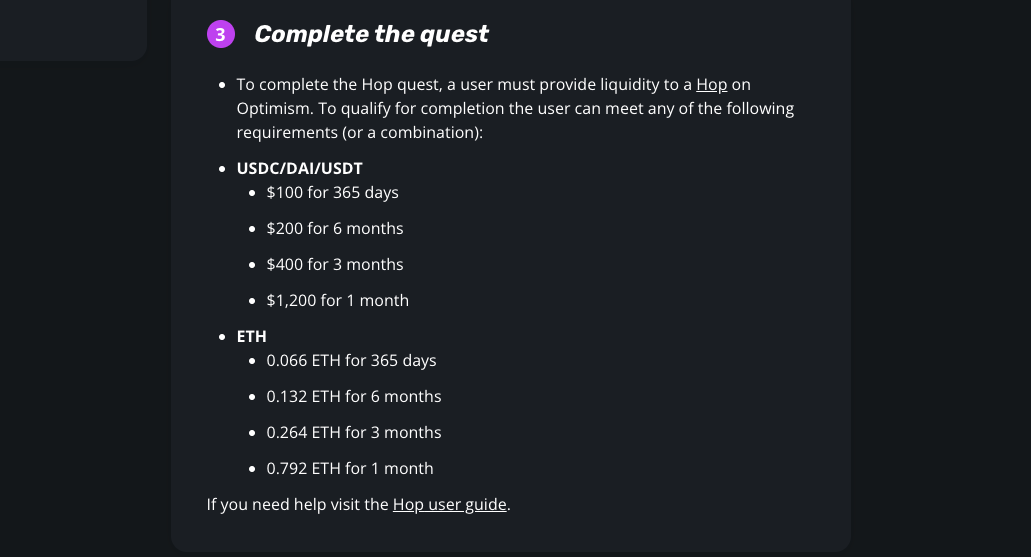Screen dimensions: 1031x557
Task: Click the 0.792 ETH for 1 month item
Action: point(350,468)
